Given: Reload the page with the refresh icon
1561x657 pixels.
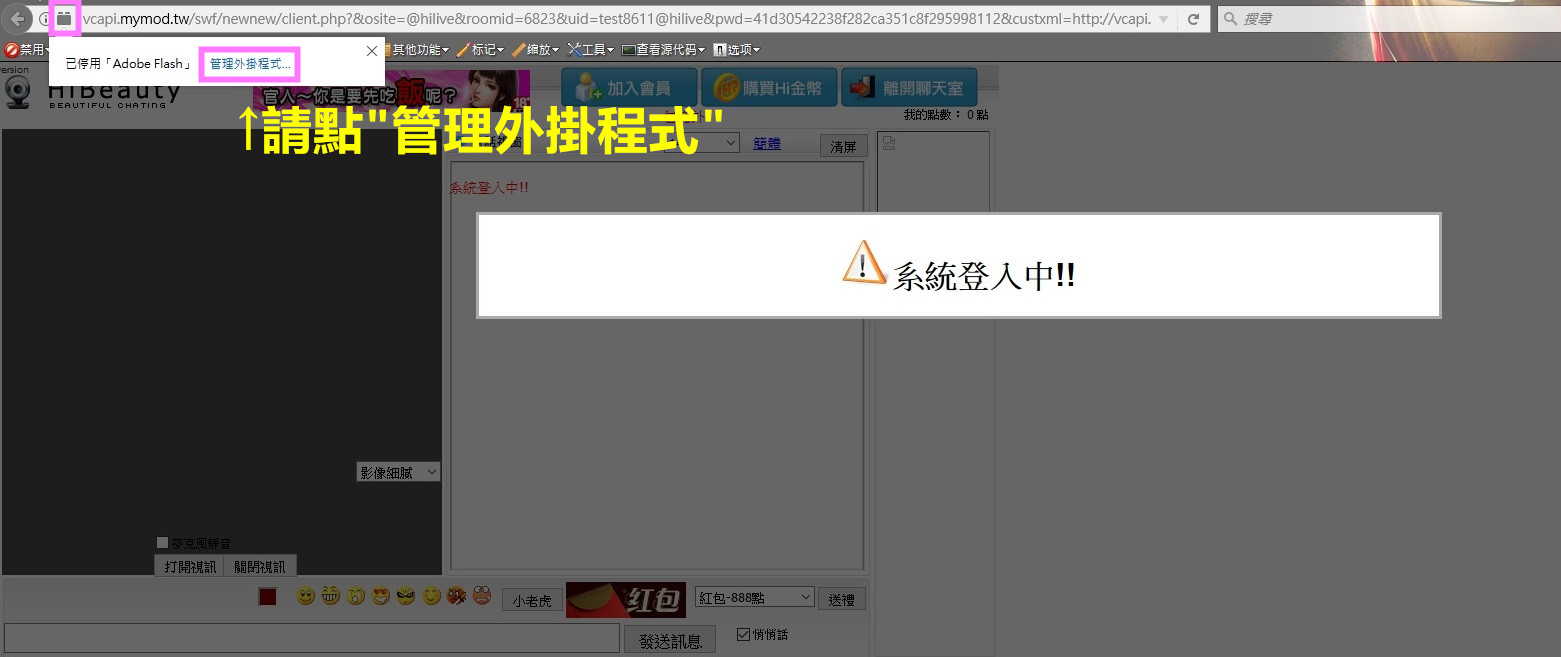Looking at the screenshot, I should [x=1193, y=19].
